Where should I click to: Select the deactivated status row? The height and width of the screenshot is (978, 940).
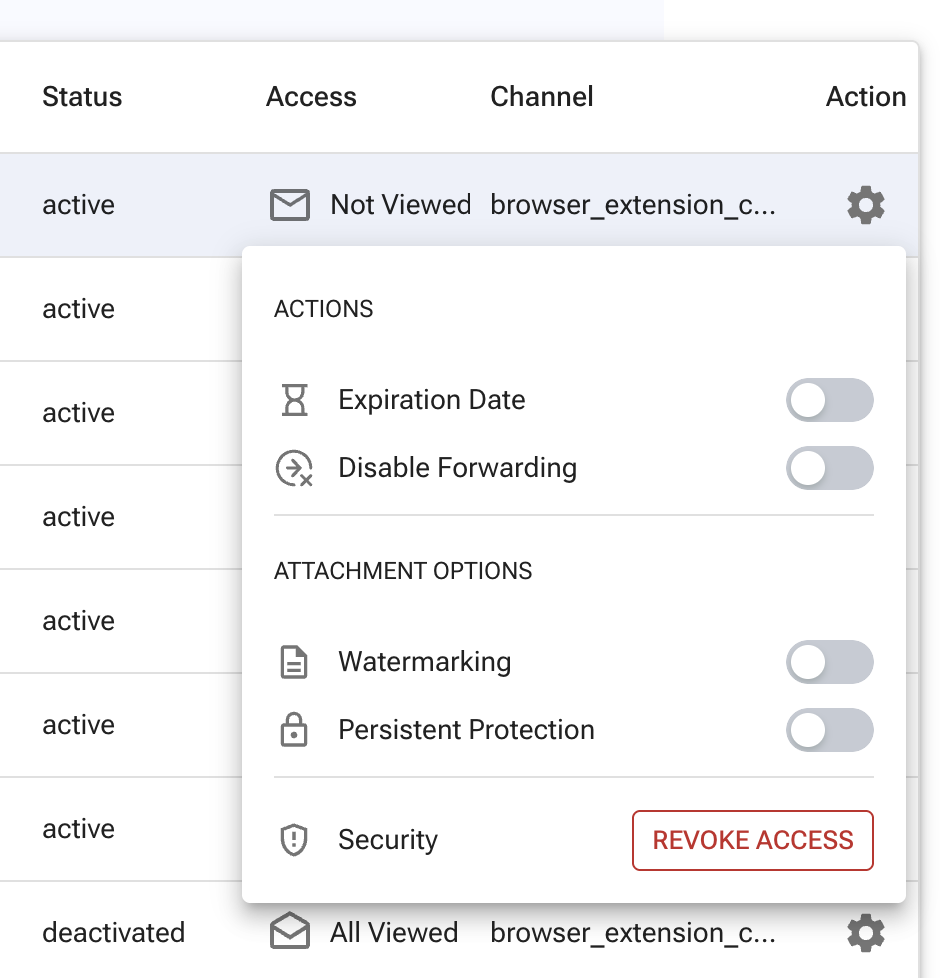(x=113, y=932)
